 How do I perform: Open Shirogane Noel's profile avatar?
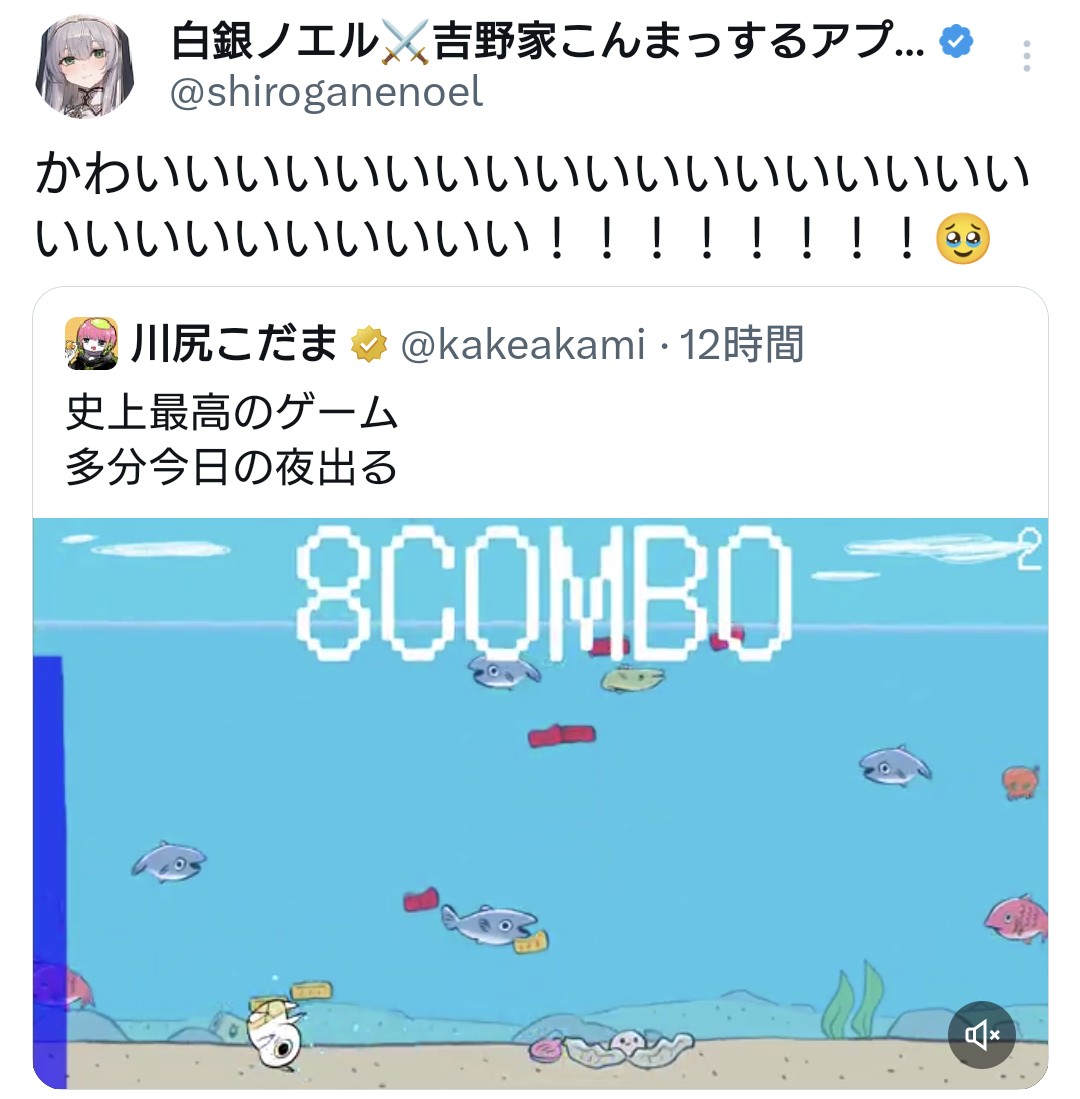[x=84, y=67]
